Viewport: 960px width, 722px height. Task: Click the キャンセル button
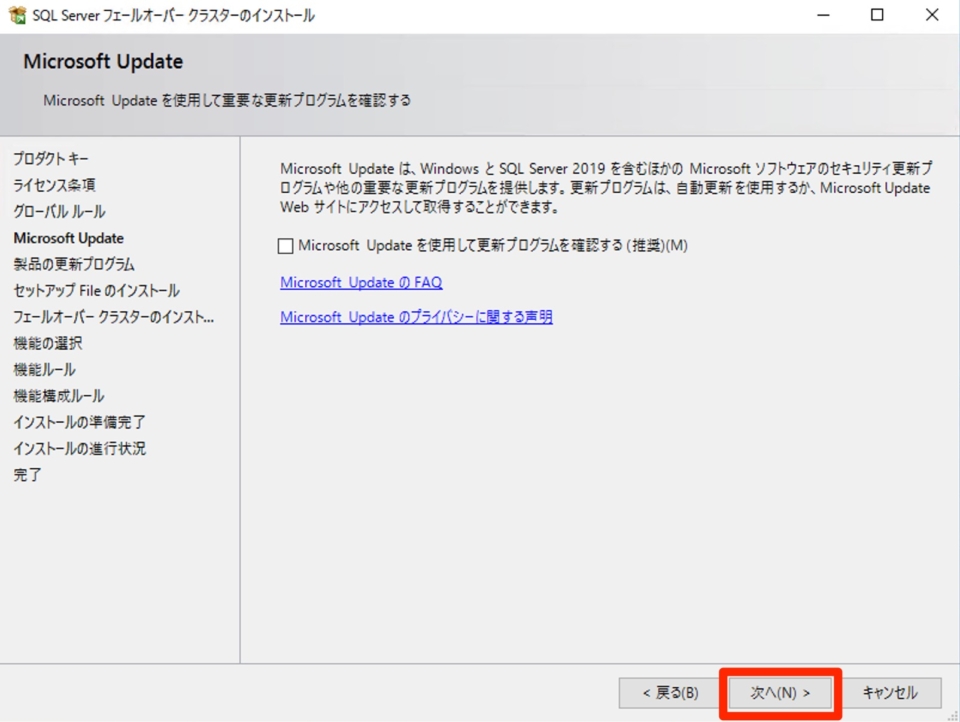[890, 693]
